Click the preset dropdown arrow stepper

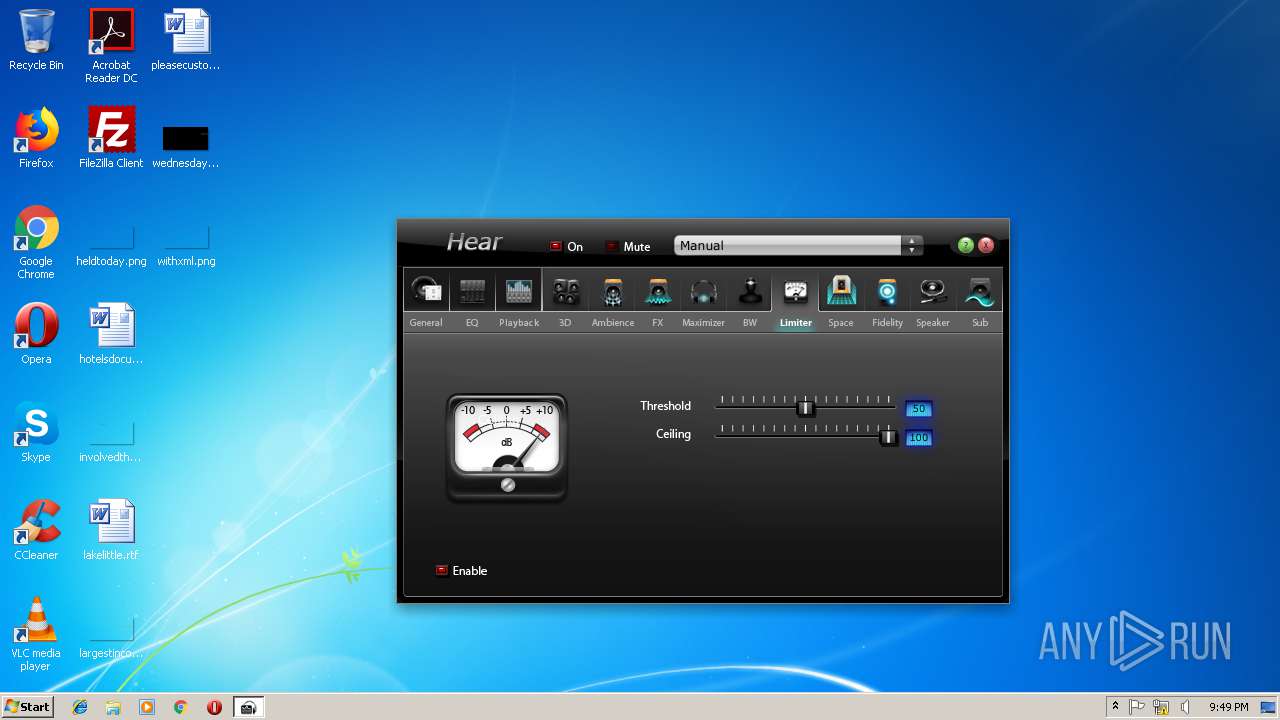coord(911,245)
